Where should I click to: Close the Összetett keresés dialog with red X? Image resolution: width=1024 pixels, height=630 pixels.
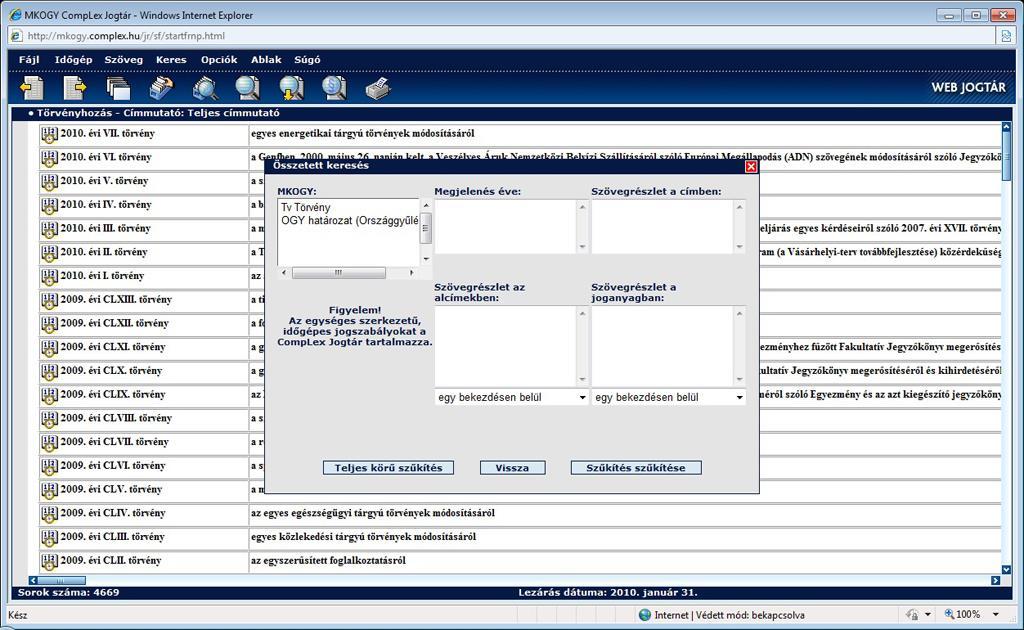coord(751,166)
